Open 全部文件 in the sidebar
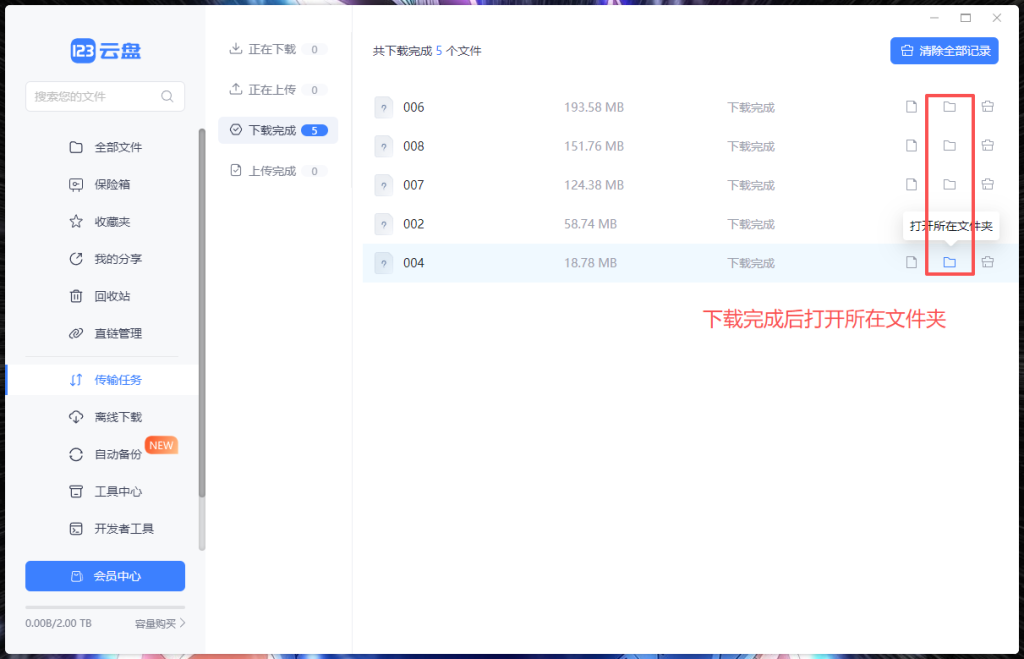The image size is (1024, 659). 118,147
